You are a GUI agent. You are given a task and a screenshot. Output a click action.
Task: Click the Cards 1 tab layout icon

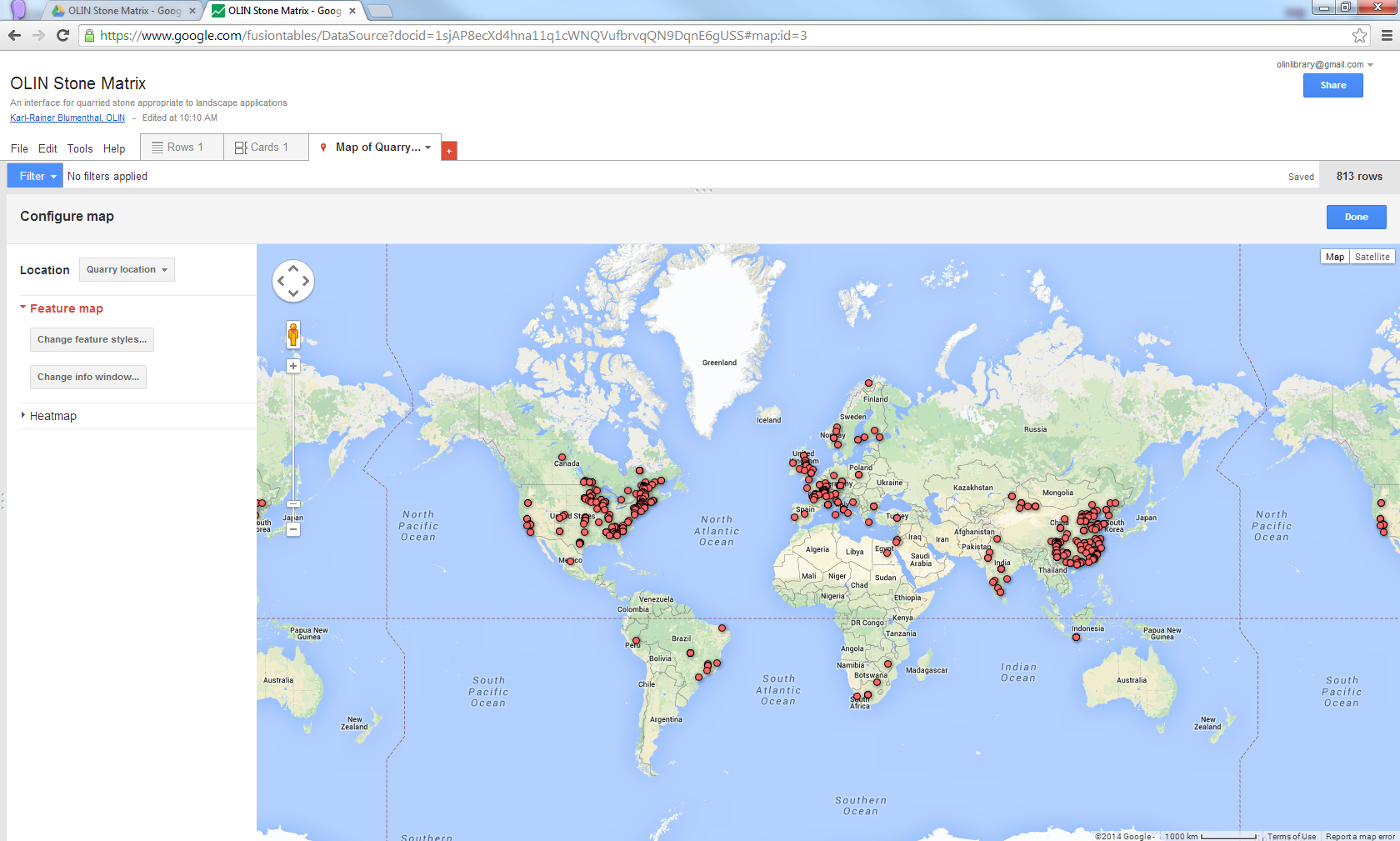[241, 148]
